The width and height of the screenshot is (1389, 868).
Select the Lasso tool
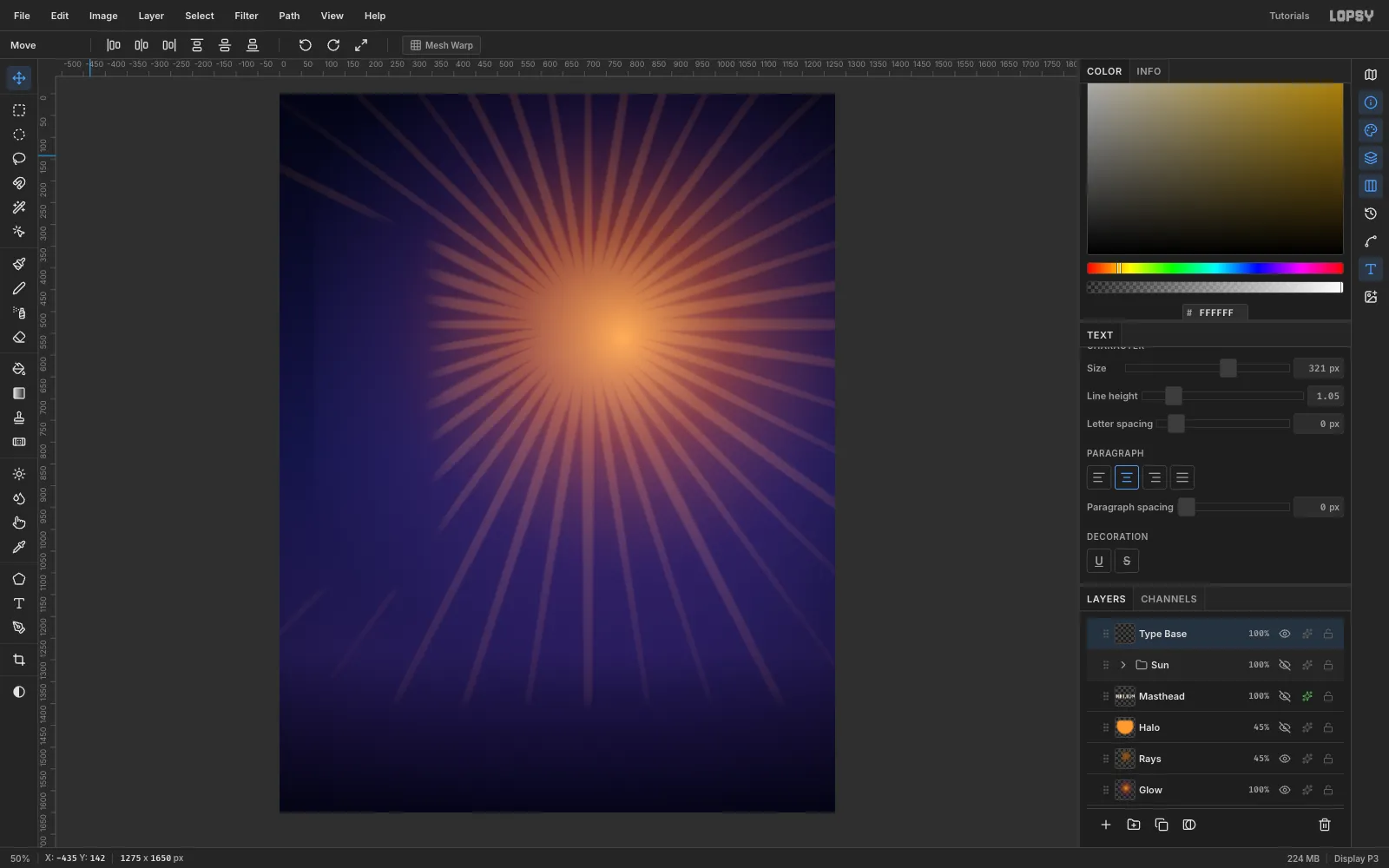(19, 159)
